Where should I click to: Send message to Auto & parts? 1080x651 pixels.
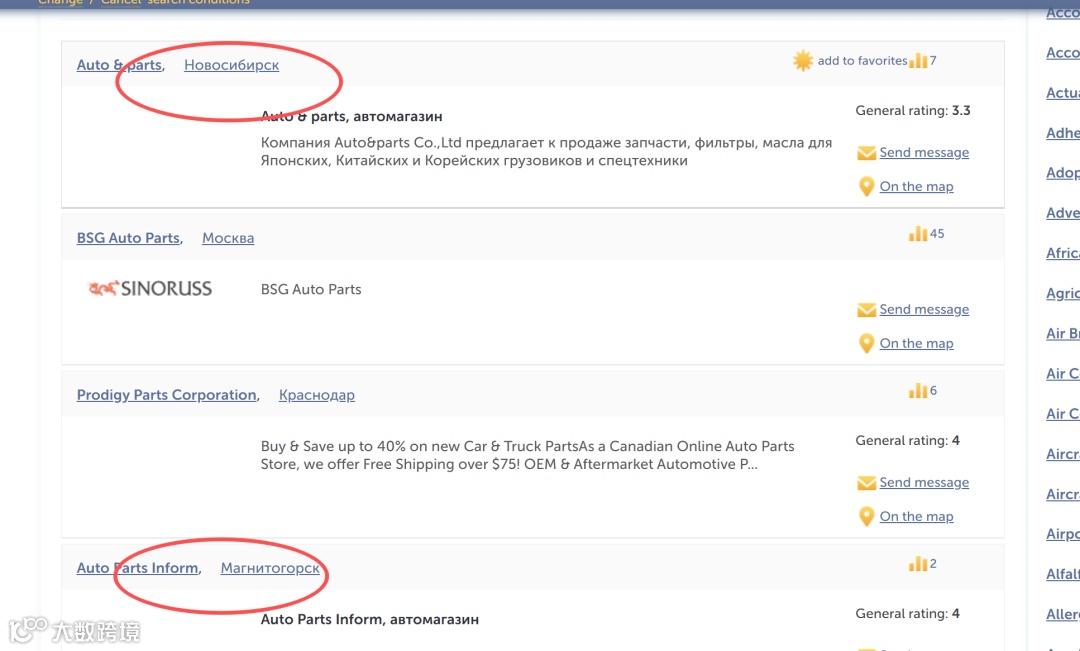[924, 152]
